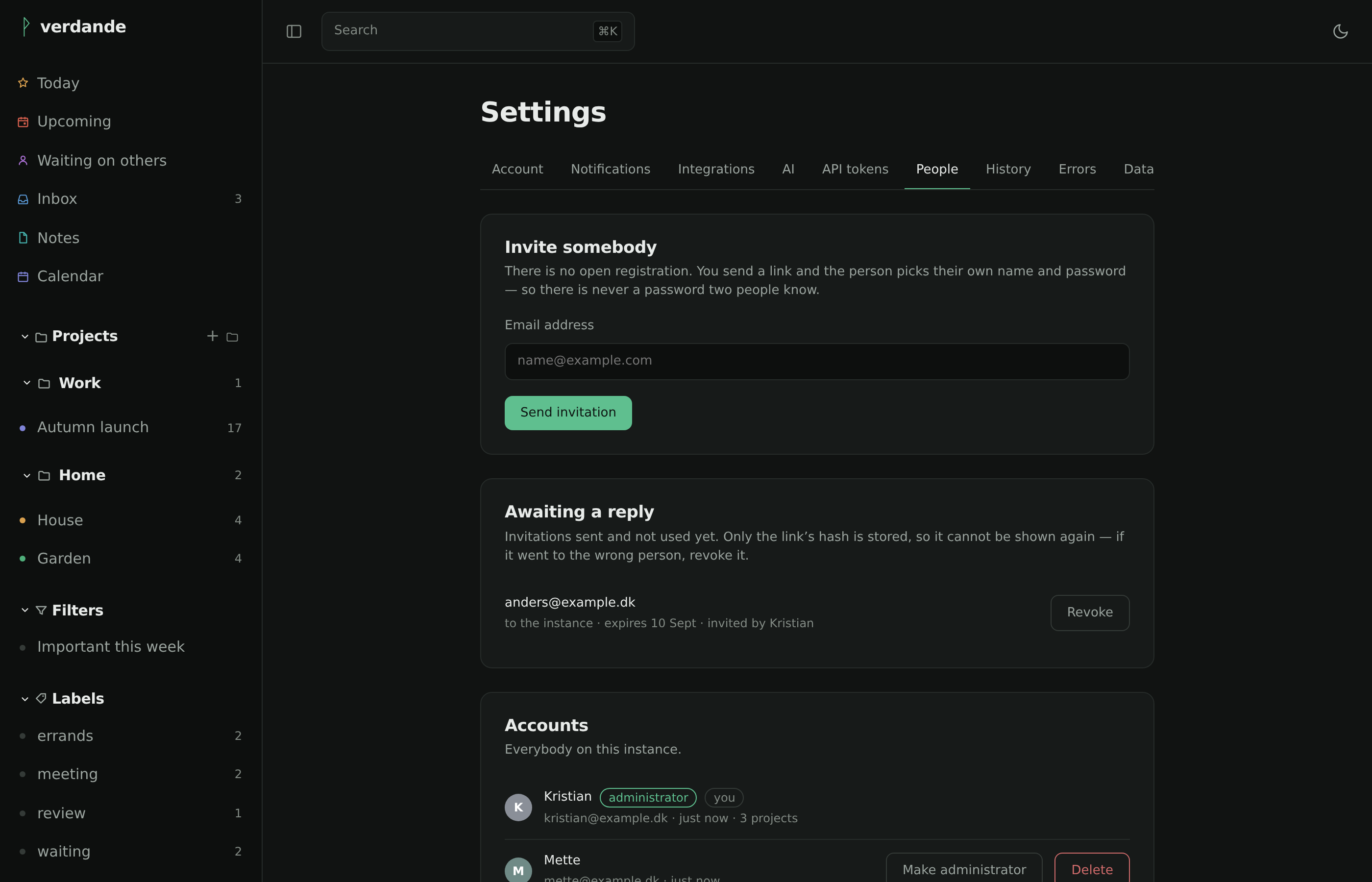Add a new project with plus icon

coord(213,336)
